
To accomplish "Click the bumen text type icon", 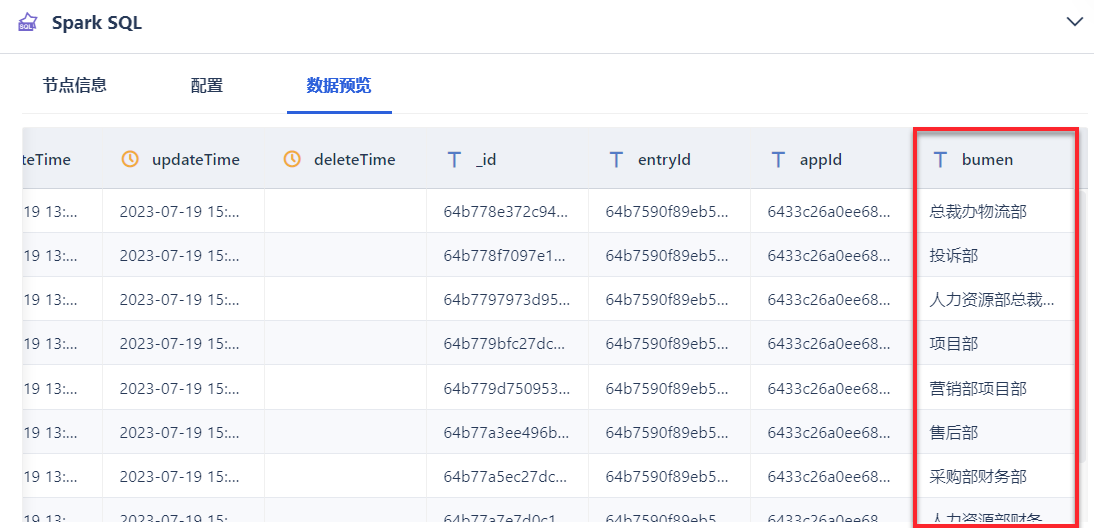I will click(940, 160).
